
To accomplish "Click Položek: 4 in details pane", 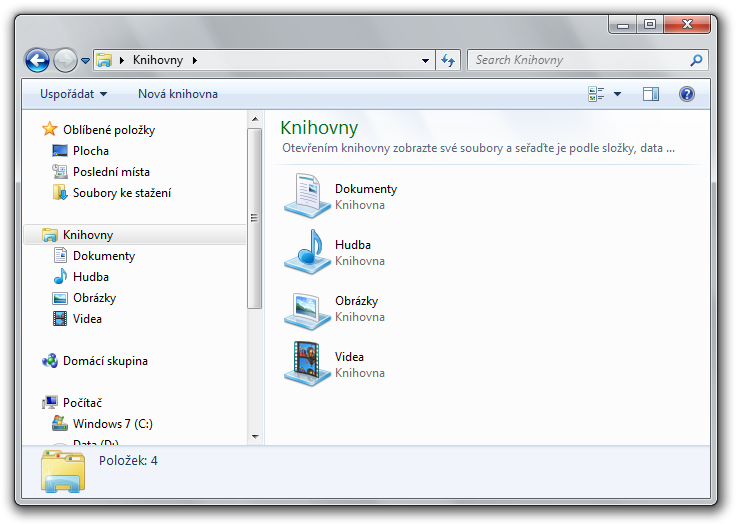I will [128, 461].
